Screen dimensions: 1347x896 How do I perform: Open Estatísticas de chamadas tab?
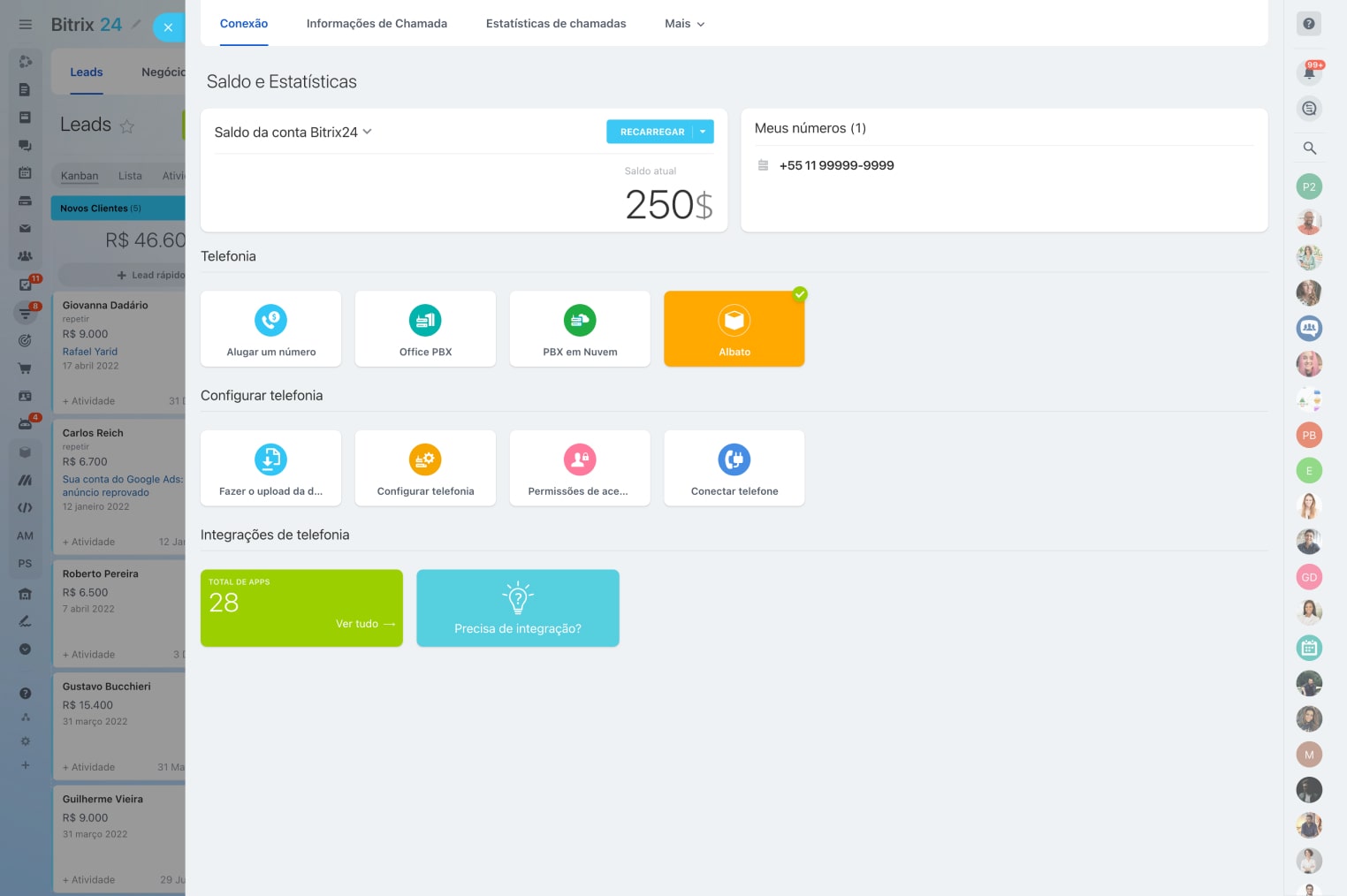tap(555, 24)
